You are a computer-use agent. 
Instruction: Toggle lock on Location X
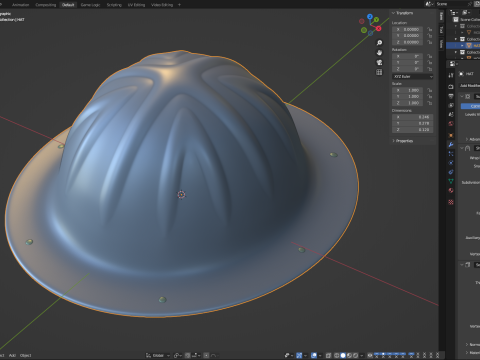(x=430, y=29)
